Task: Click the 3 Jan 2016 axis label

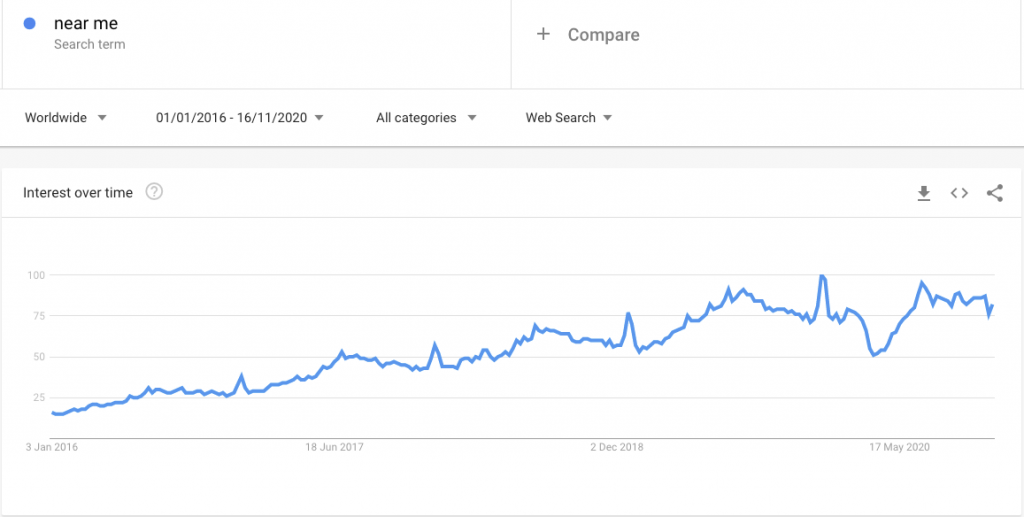Action: tap(50, 447)
